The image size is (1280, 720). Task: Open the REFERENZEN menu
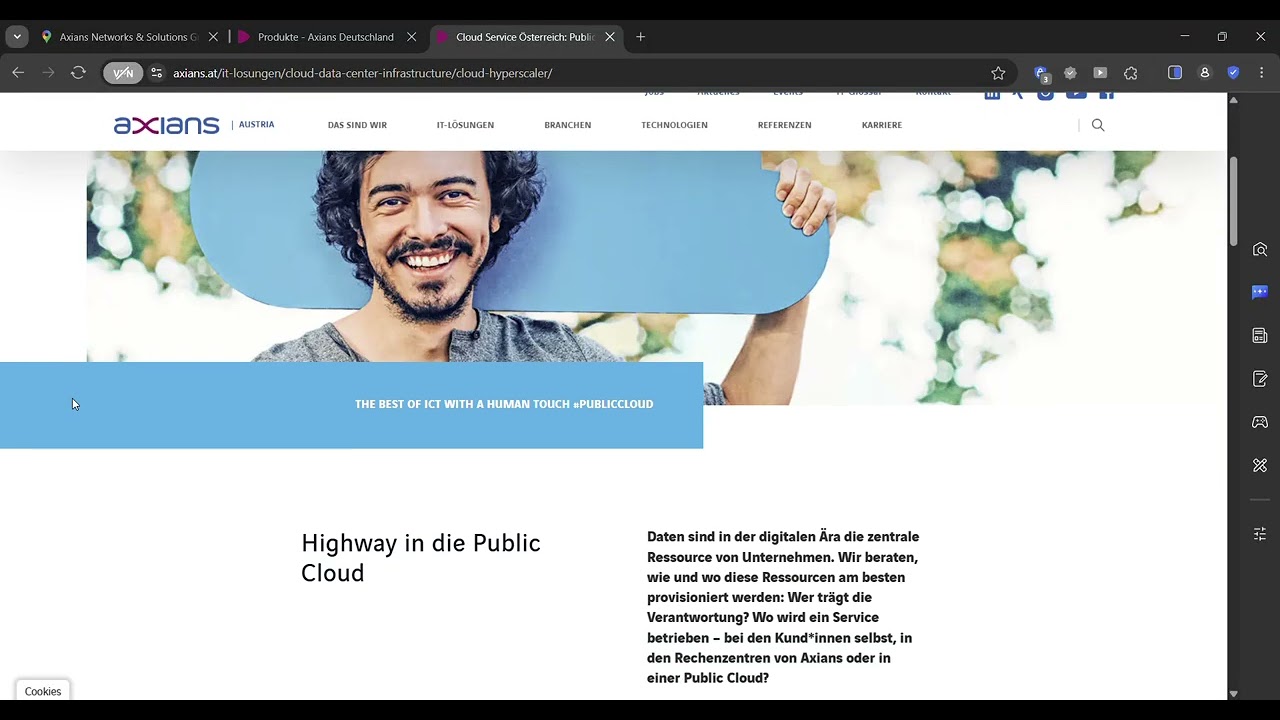pos(785,125)
